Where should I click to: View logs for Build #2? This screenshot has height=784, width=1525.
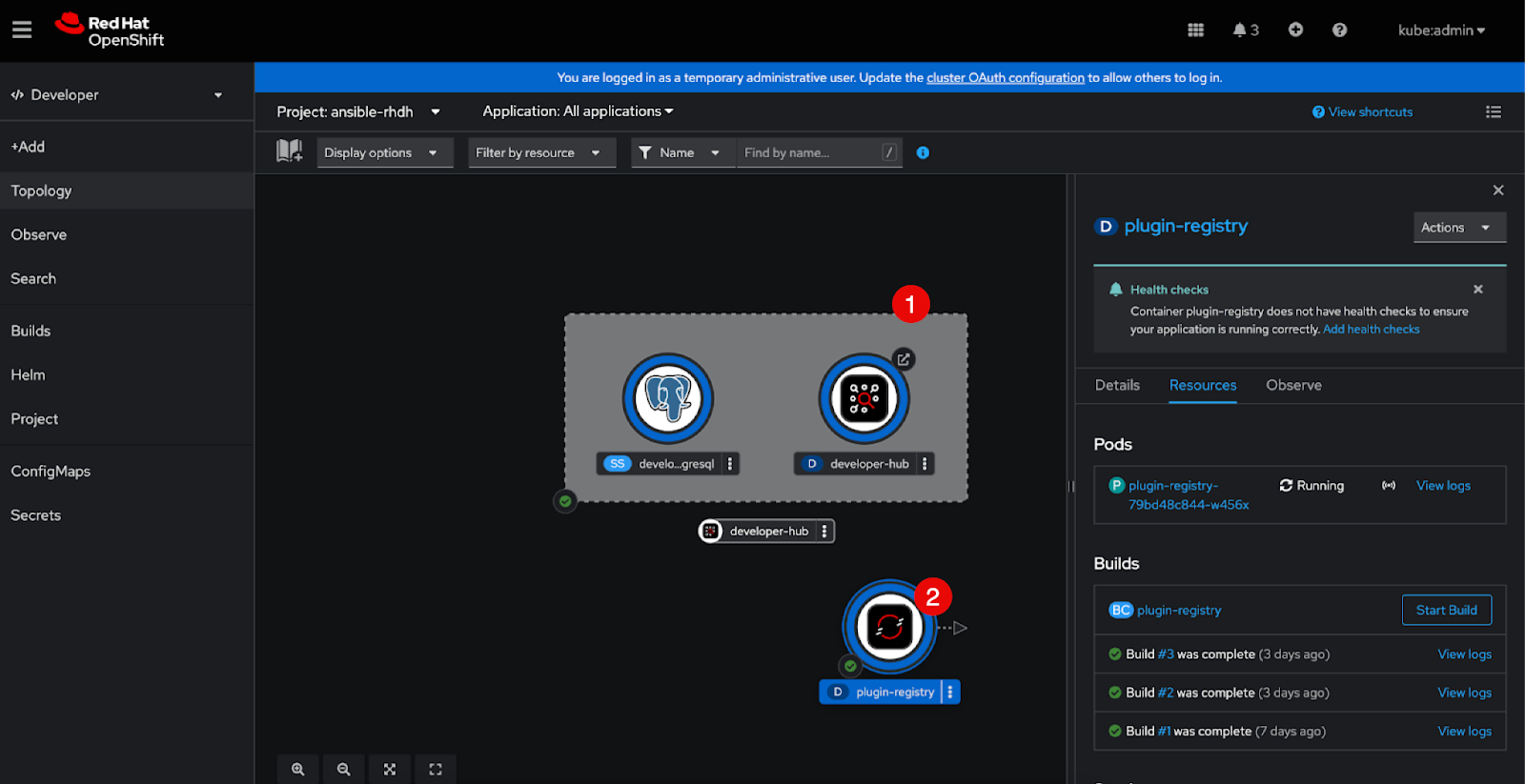pyautogui.click(x=1465, y=693)
